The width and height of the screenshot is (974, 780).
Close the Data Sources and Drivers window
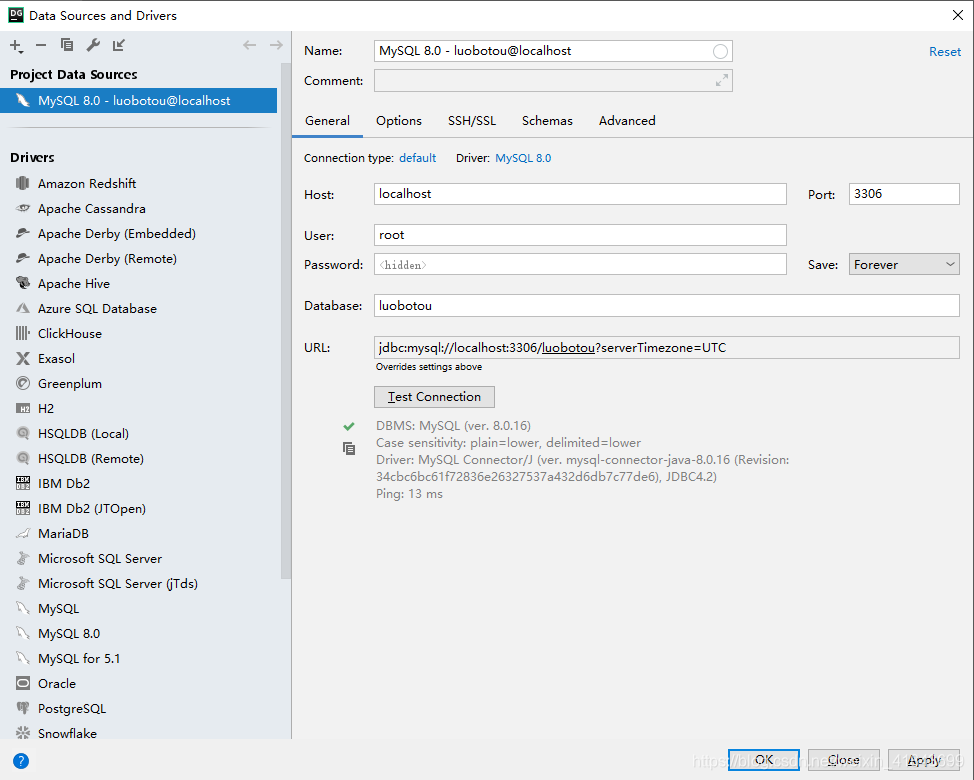coord(958,16)
